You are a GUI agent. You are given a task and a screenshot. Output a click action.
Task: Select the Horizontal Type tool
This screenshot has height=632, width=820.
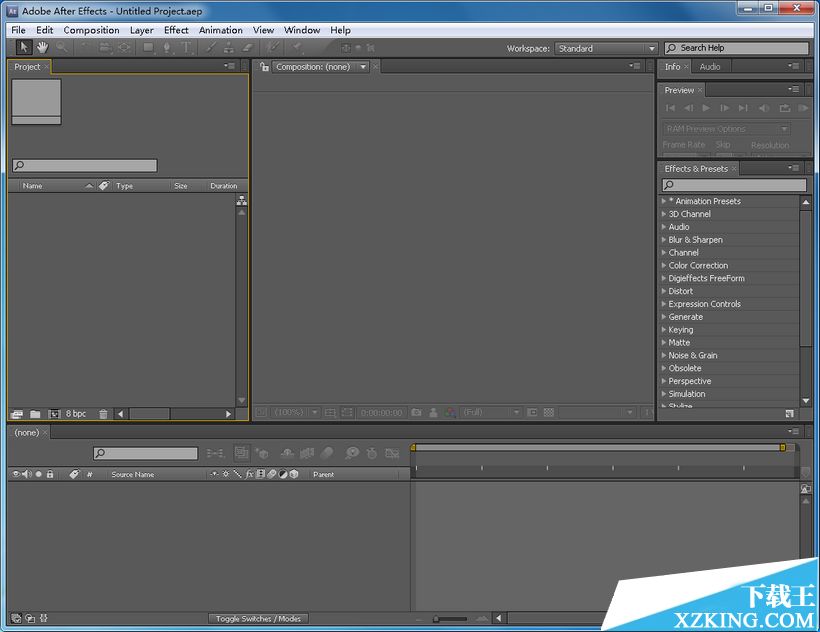coord(186,48)
